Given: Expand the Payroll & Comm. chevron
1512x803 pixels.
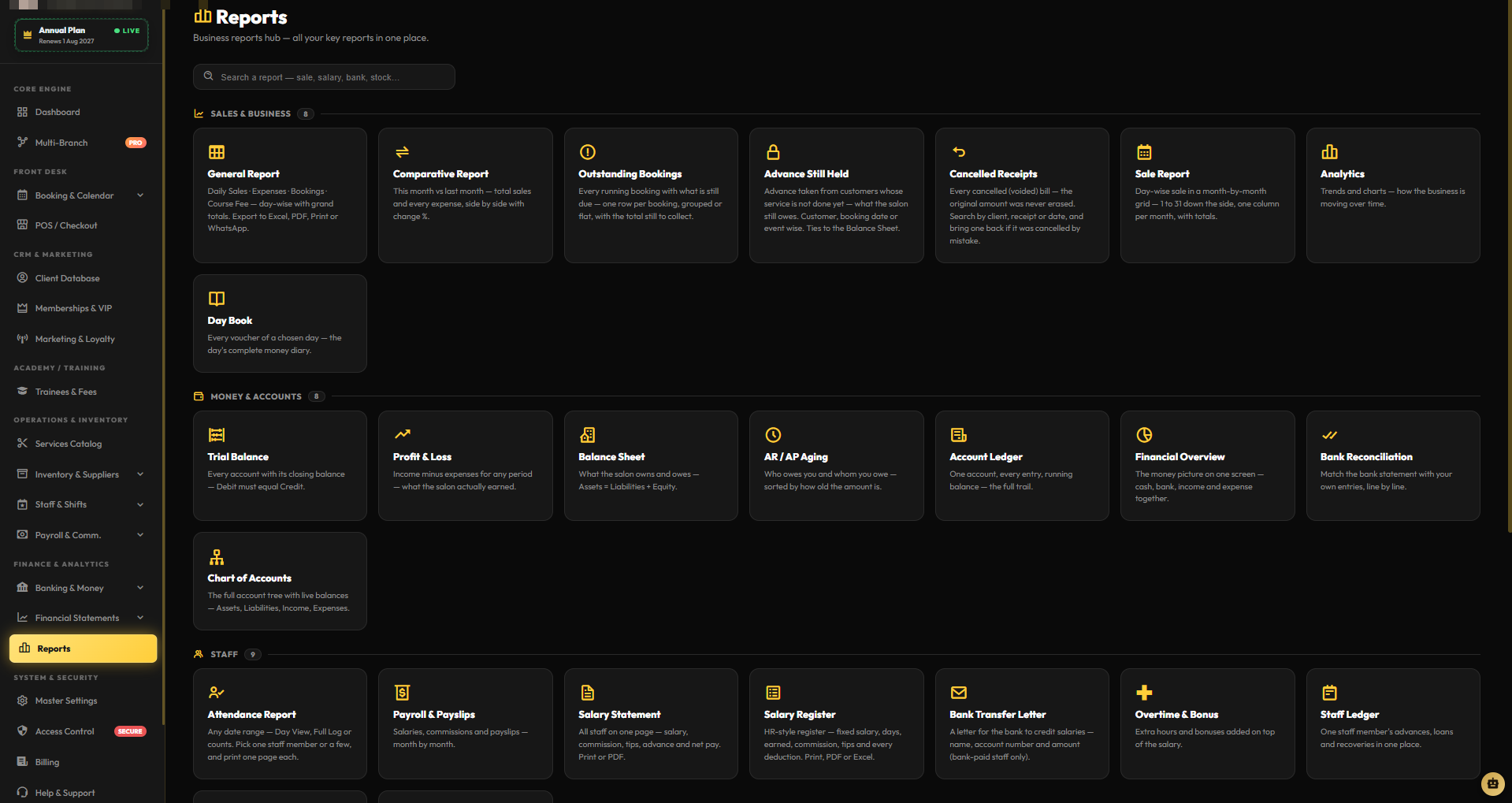Looking at the screenshot, I should [x=140, y=535].
